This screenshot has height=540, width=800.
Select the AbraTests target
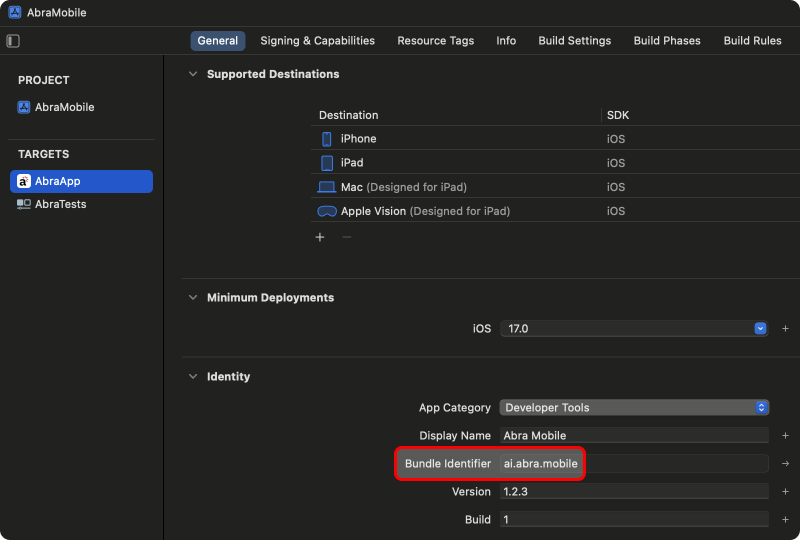52,204
